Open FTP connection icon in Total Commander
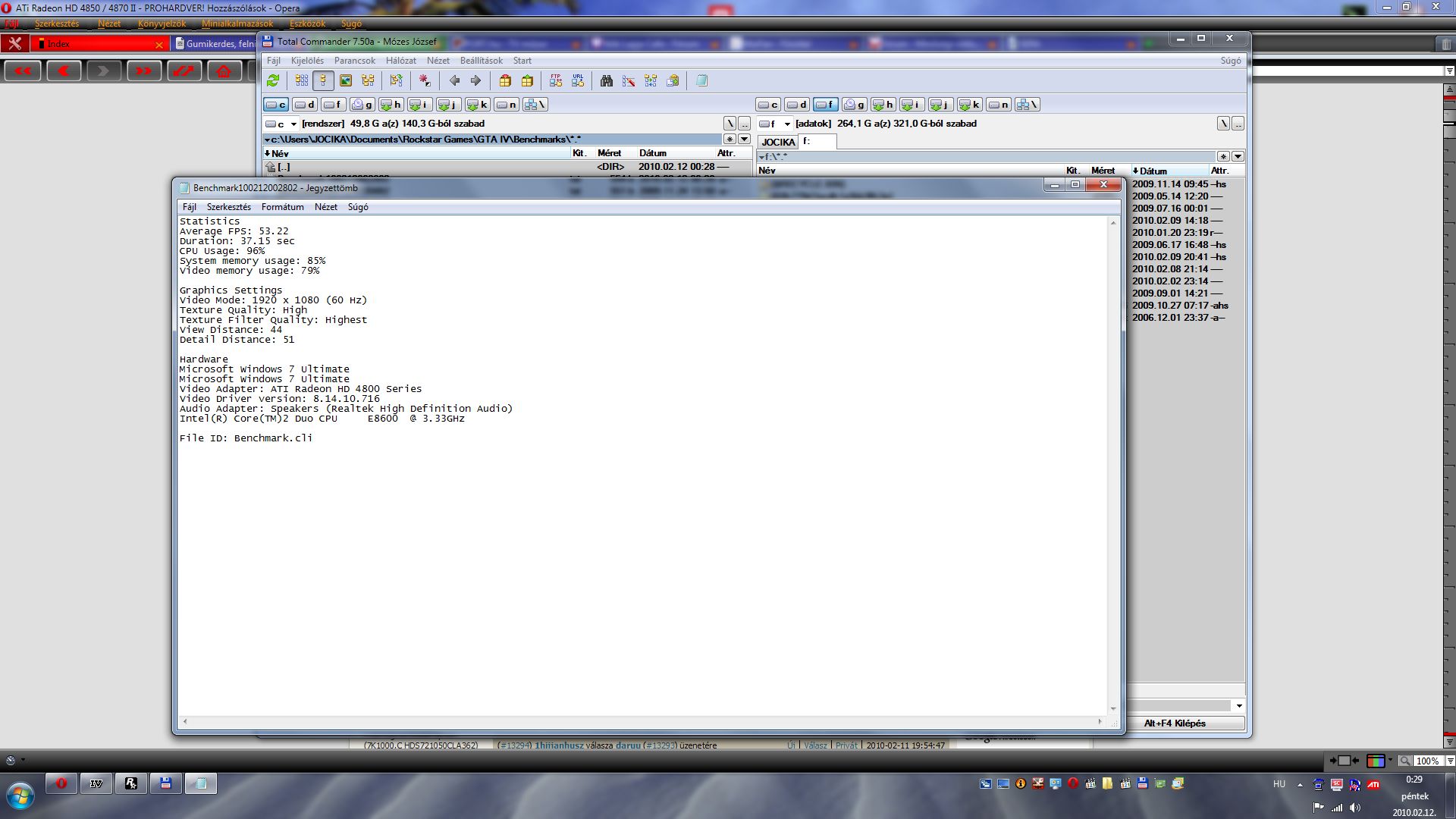Viewport: 1456px width, 819px height. [x=556, y=80]
